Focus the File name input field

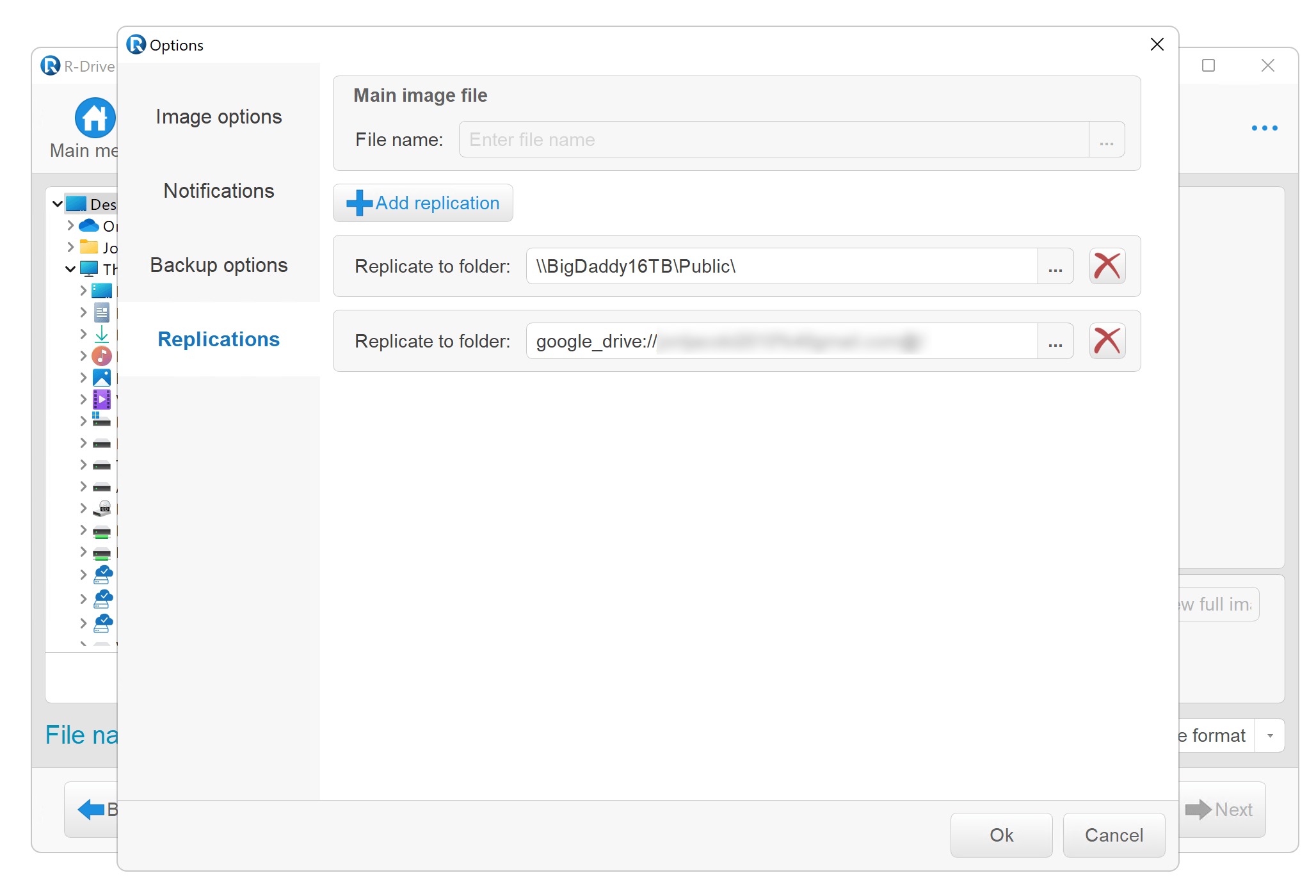tap(773, 140)
